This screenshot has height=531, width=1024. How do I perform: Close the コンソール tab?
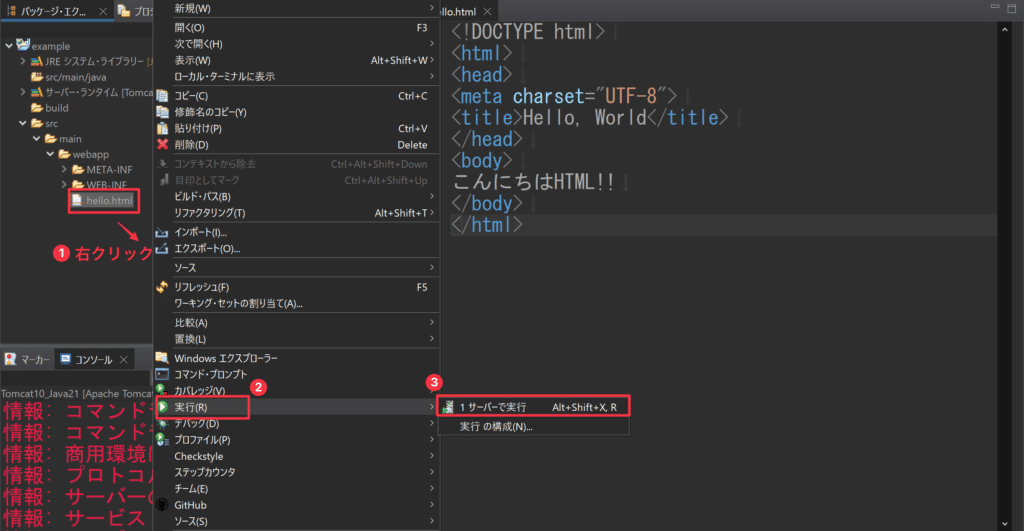click(124, 359)
